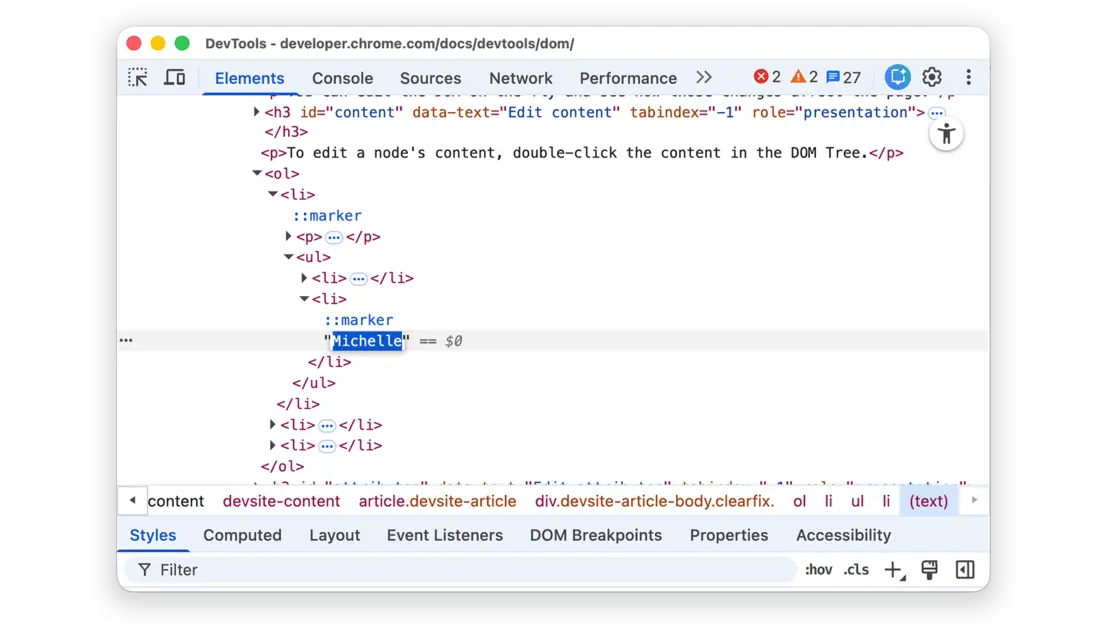Toggle the computed styles sidebar icon
This screenshot has width=1100, height=624.
coord(965,570)
